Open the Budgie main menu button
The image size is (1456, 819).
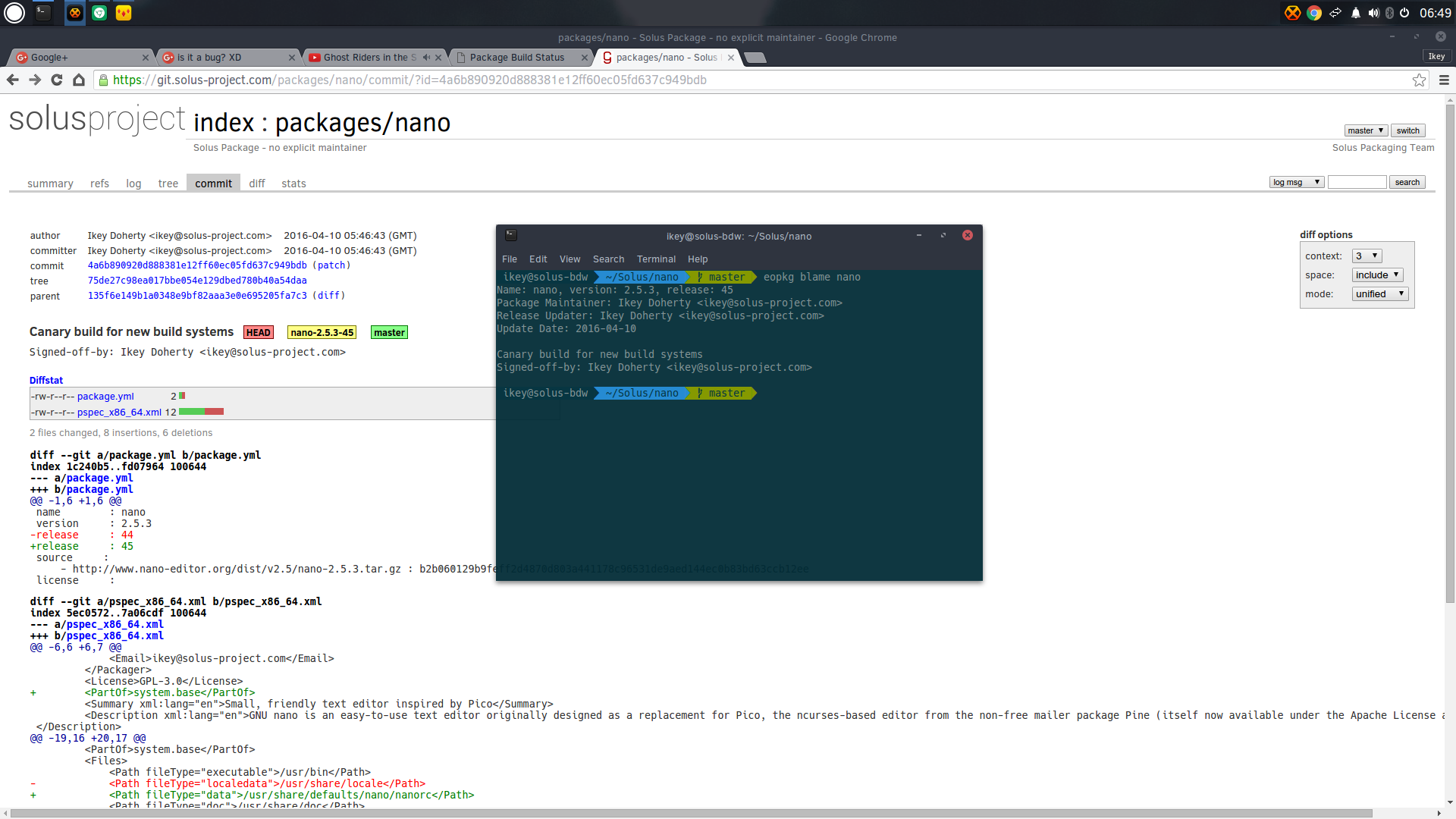tap(14, 13)
